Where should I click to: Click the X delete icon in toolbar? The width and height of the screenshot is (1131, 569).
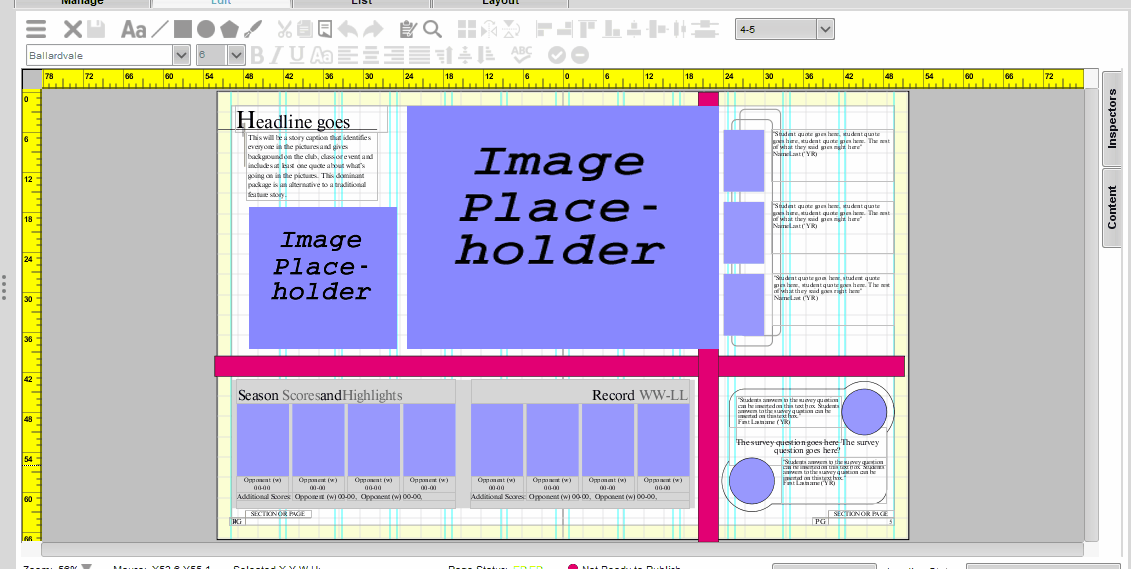(x=72, y=30)
